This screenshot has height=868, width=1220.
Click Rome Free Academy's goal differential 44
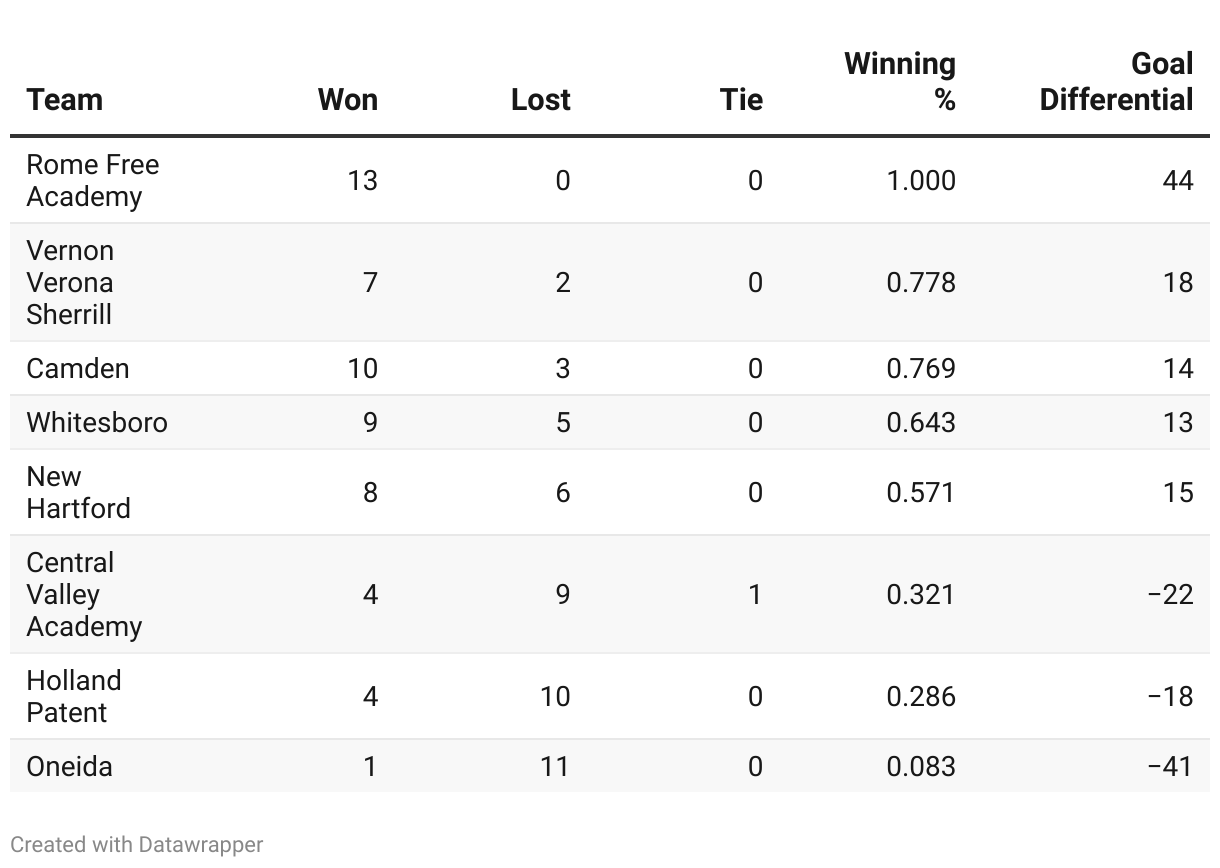(x=1178, y=180)
